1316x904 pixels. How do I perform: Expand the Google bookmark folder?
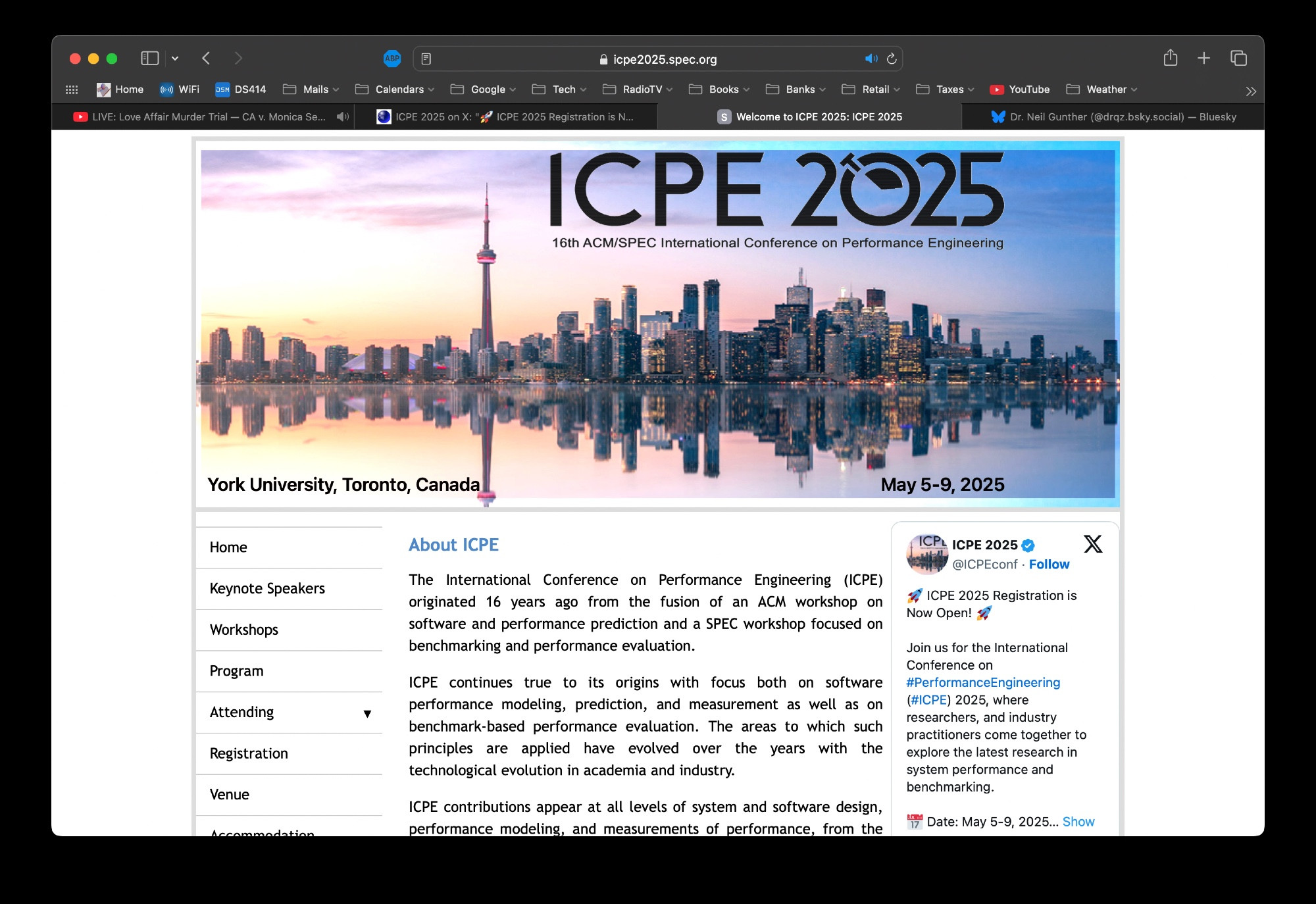(x=483, y=89)
